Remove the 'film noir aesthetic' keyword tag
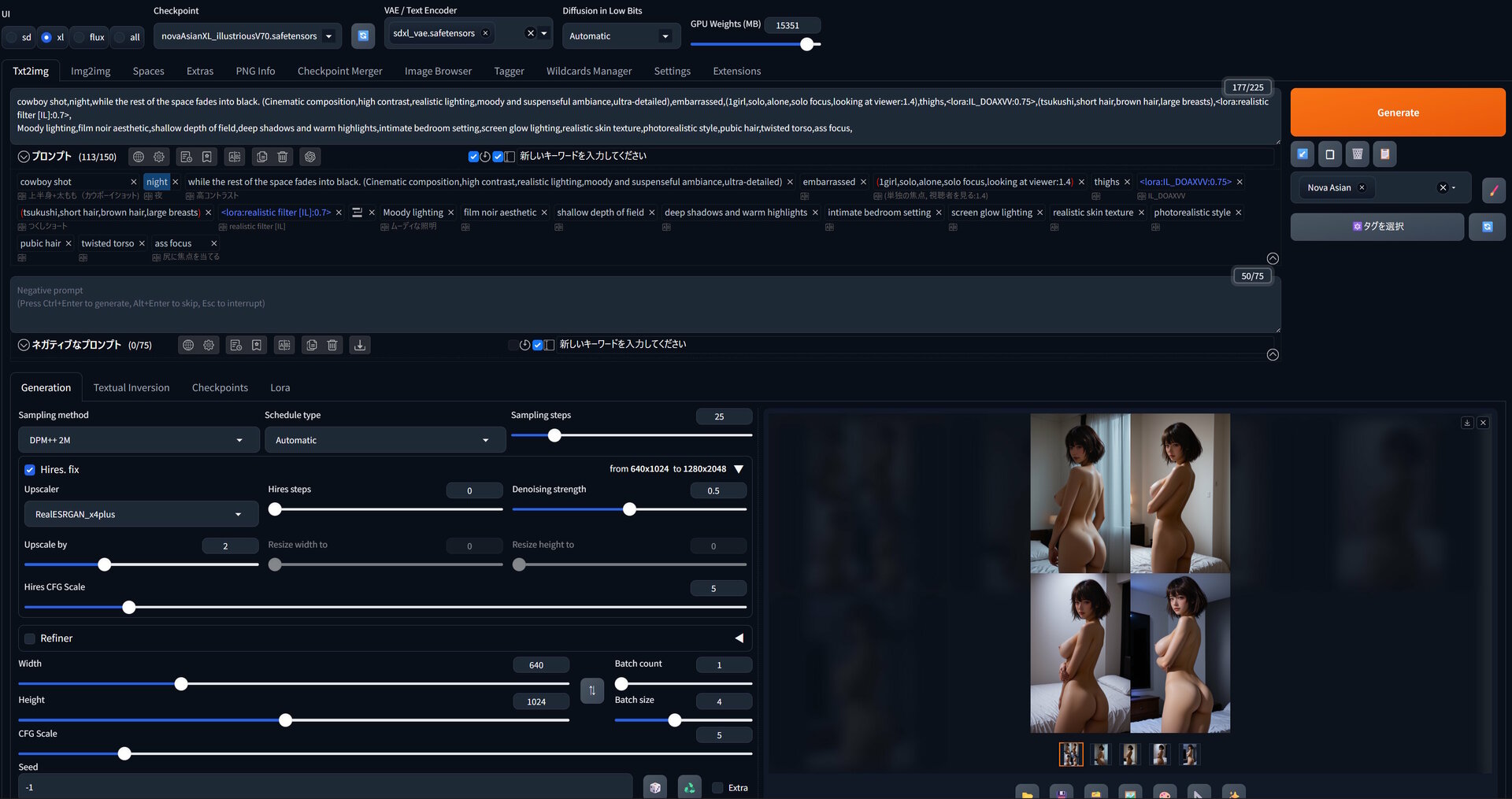 pyautogui.click(x=544, y=213)
